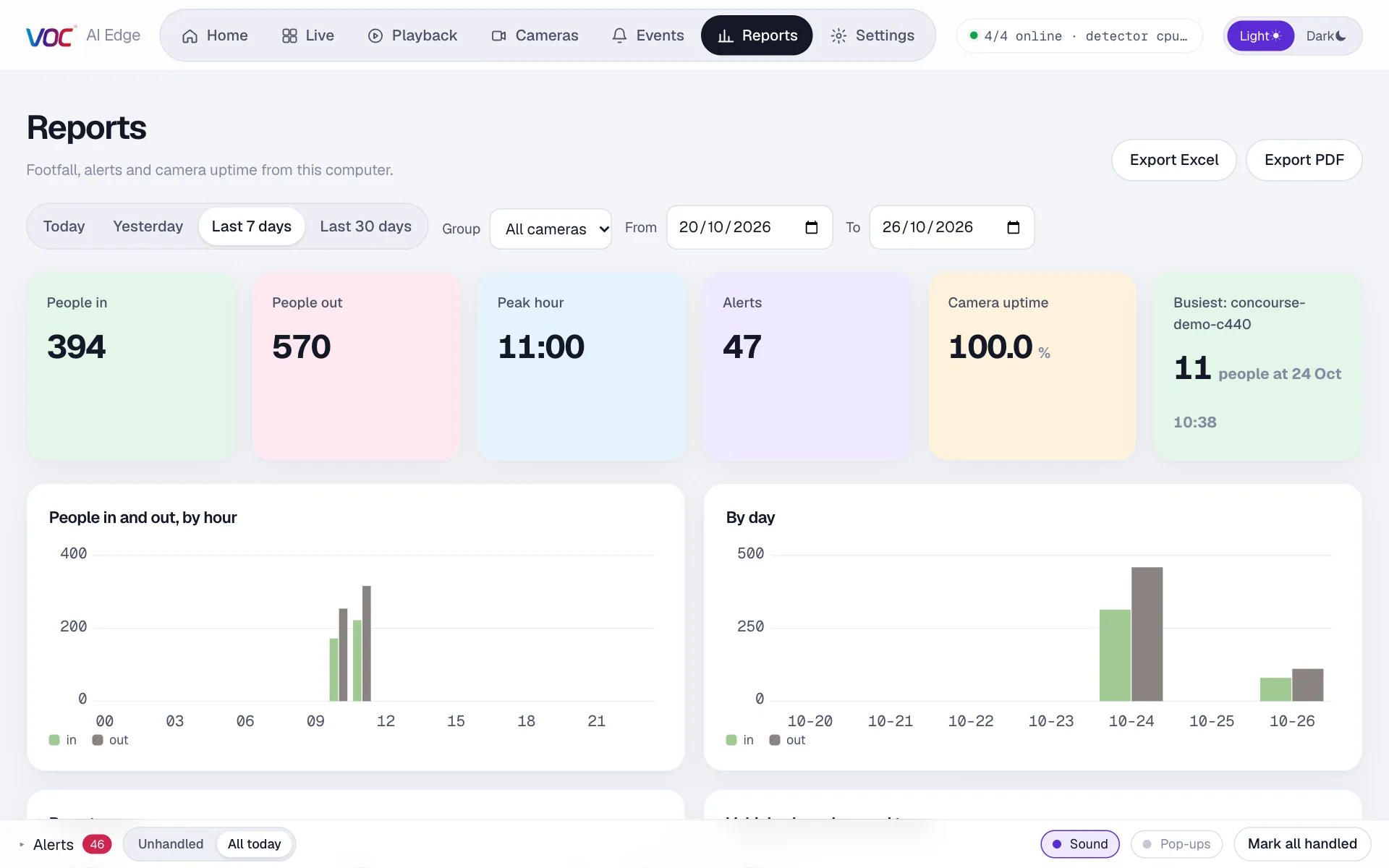Click Mark all handled button
1389x868 pixels.
click(x=1302, y=844)
